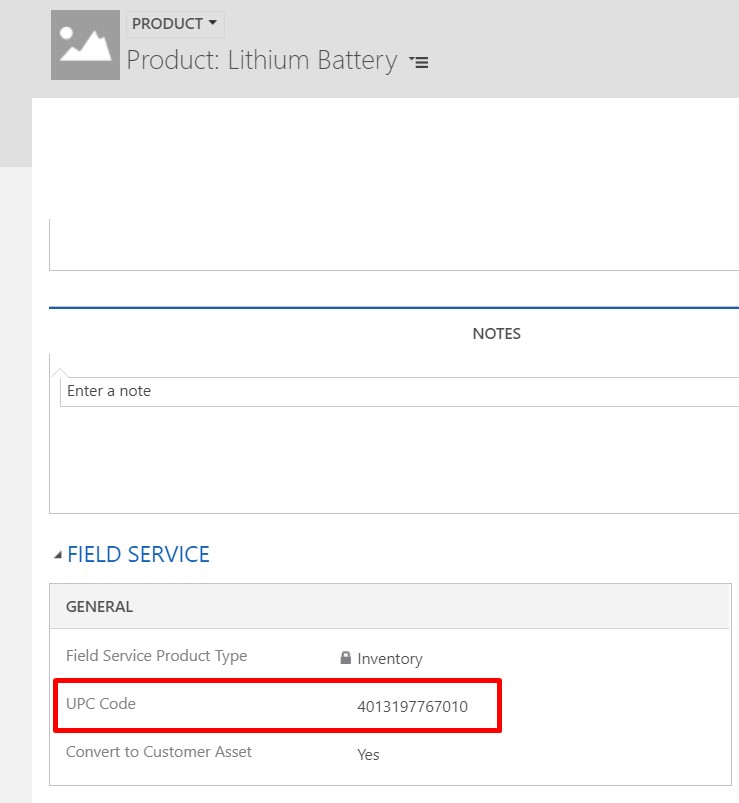Image resolution: width=739 pixels, height=803 pixels.
Task: Toggle Convert to Customer Asset Yes value
Action: point(368,754)
